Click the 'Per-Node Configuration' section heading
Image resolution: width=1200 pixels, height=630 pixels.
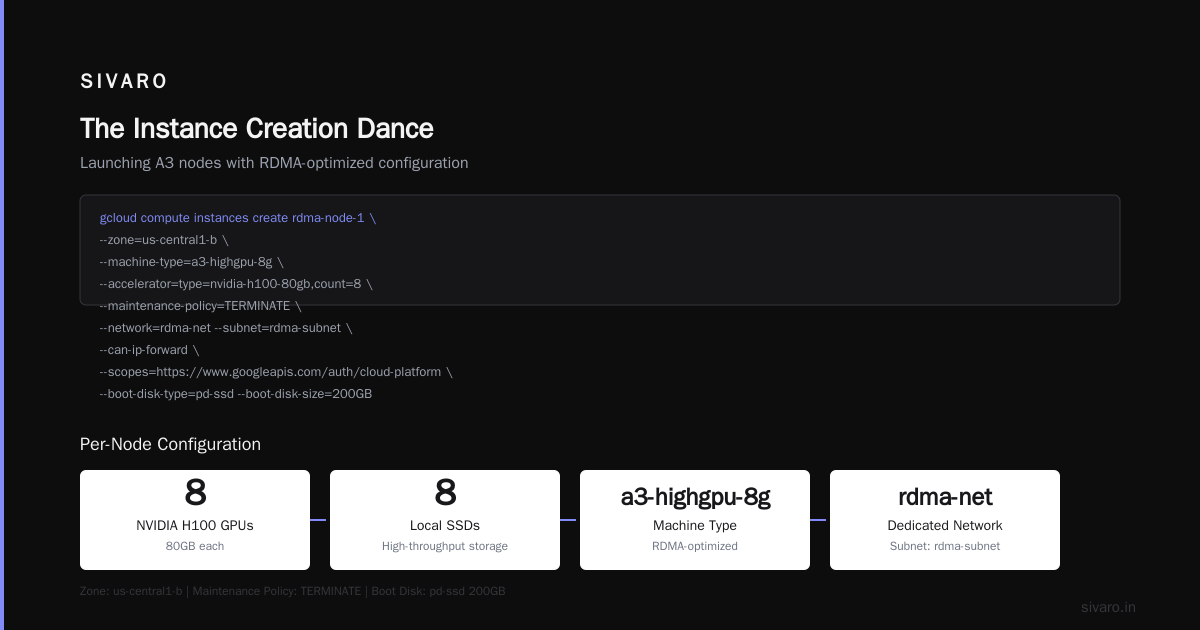click(x=170, y=445)
